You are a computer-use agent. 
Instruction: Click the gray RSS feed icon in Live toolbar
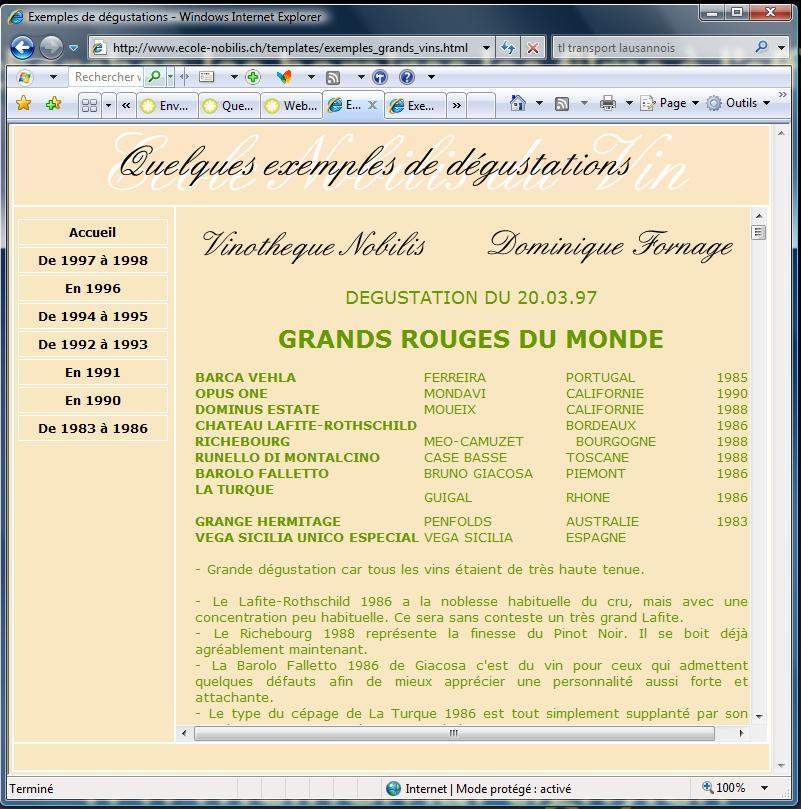pos(333,78)
